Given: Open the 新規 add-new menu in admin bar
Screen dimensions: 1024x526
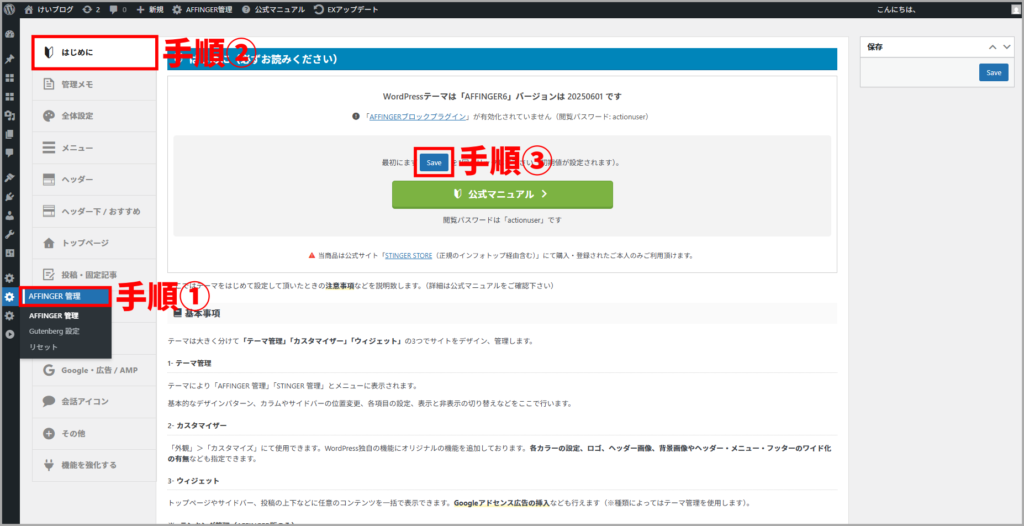Looking at the screenshot, I should coord(149,9).
